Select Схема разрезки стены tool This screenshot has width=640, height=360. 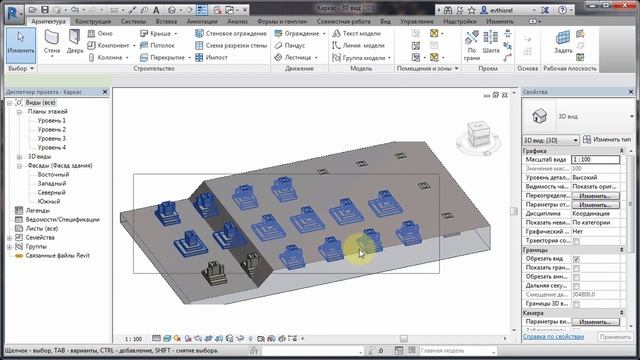[x=231, y=45]
